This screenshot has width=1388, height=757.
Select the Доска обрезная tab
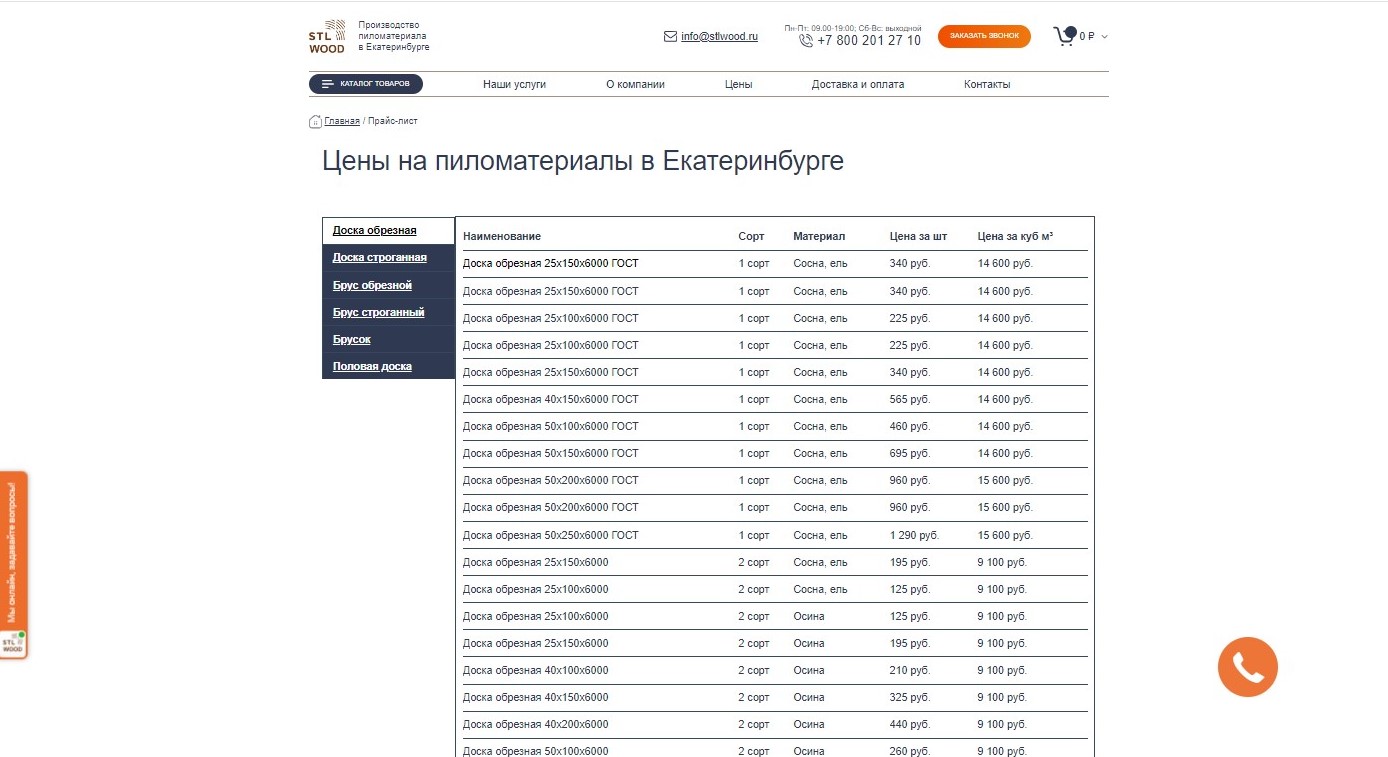388,231
